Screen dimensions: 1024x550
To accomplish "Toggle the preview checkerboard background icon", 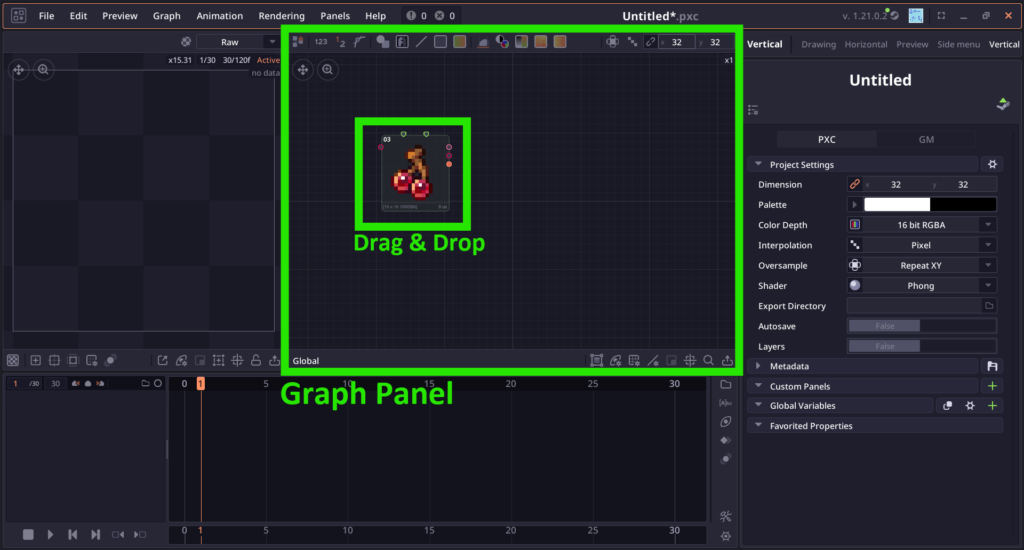I will (13, 361).
